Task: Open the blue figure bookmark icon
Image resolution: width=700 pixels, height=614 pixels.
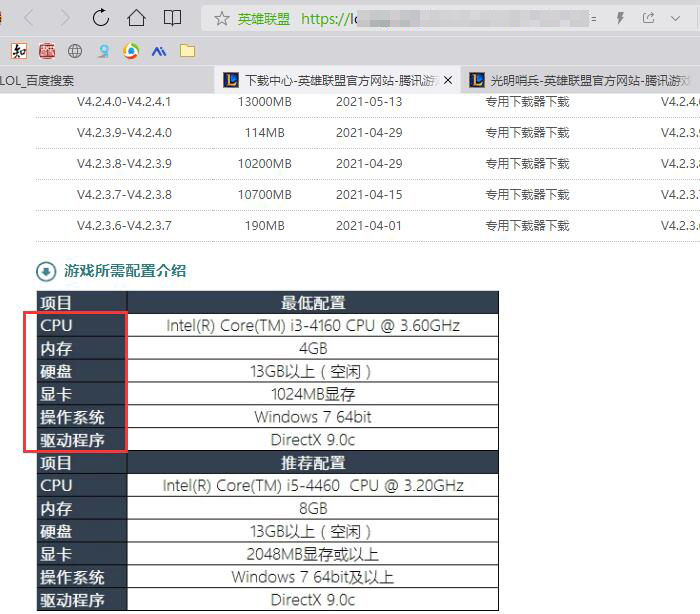Action: click(104, 52)
